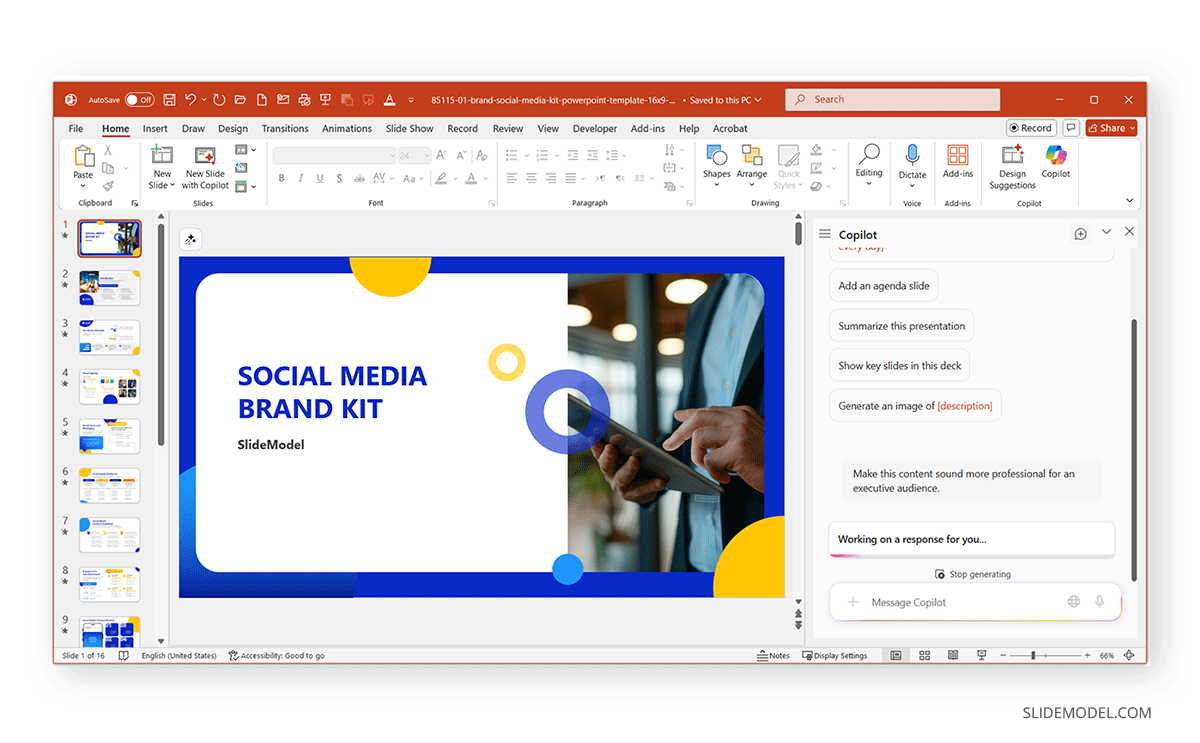Image resolution: width=1200 pixels, height=743 pixels.
Task: Select slide 3 thumbnail in slide panel
Action: [x=109, y=337]
